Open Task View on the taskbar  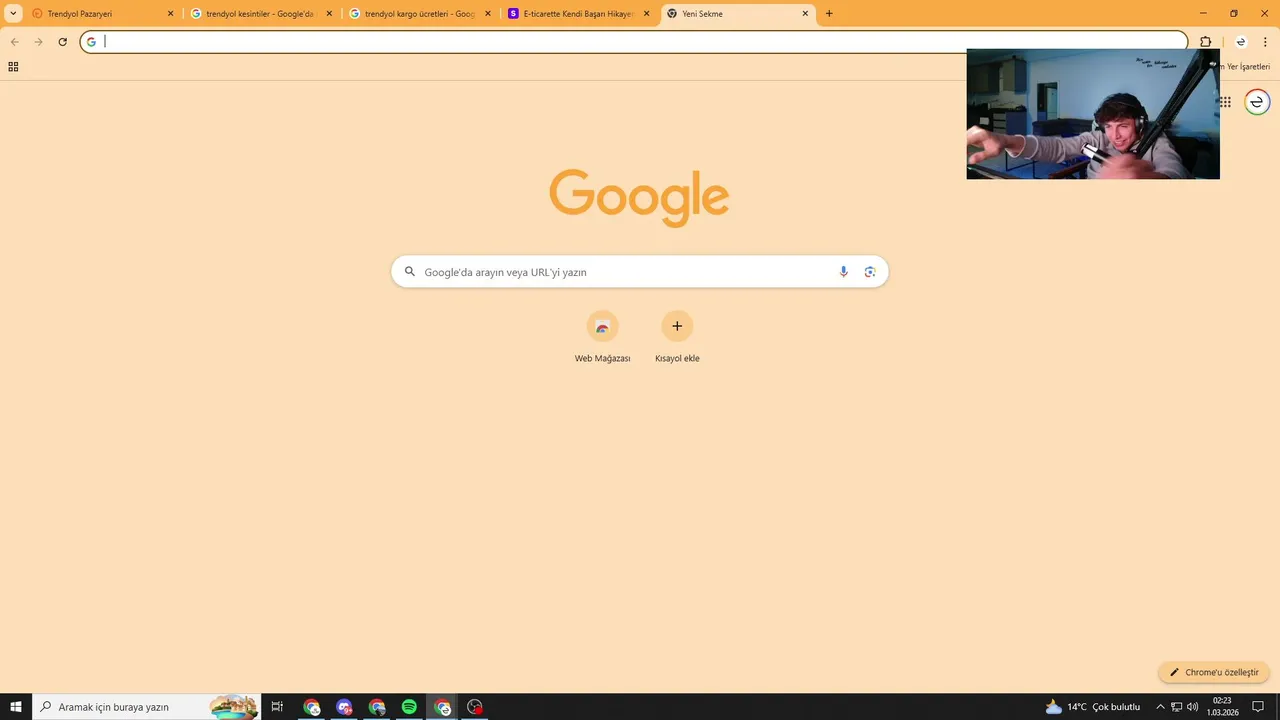click(x=277, y=707)
